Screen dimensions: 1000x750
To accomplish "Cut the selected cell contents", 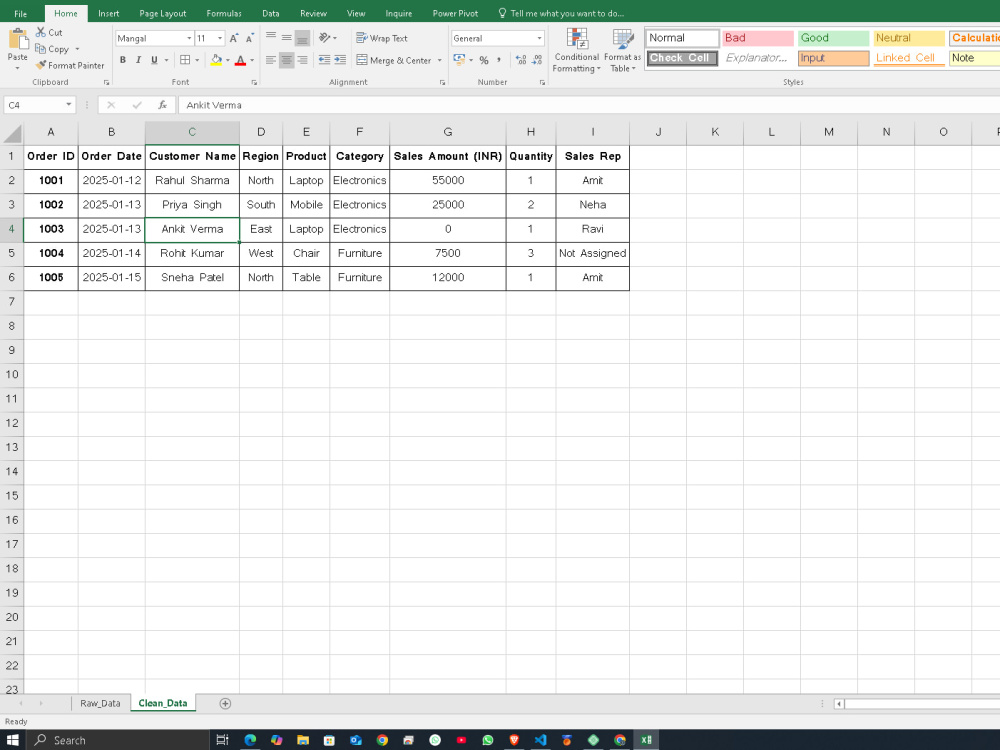I will (49, 32).
